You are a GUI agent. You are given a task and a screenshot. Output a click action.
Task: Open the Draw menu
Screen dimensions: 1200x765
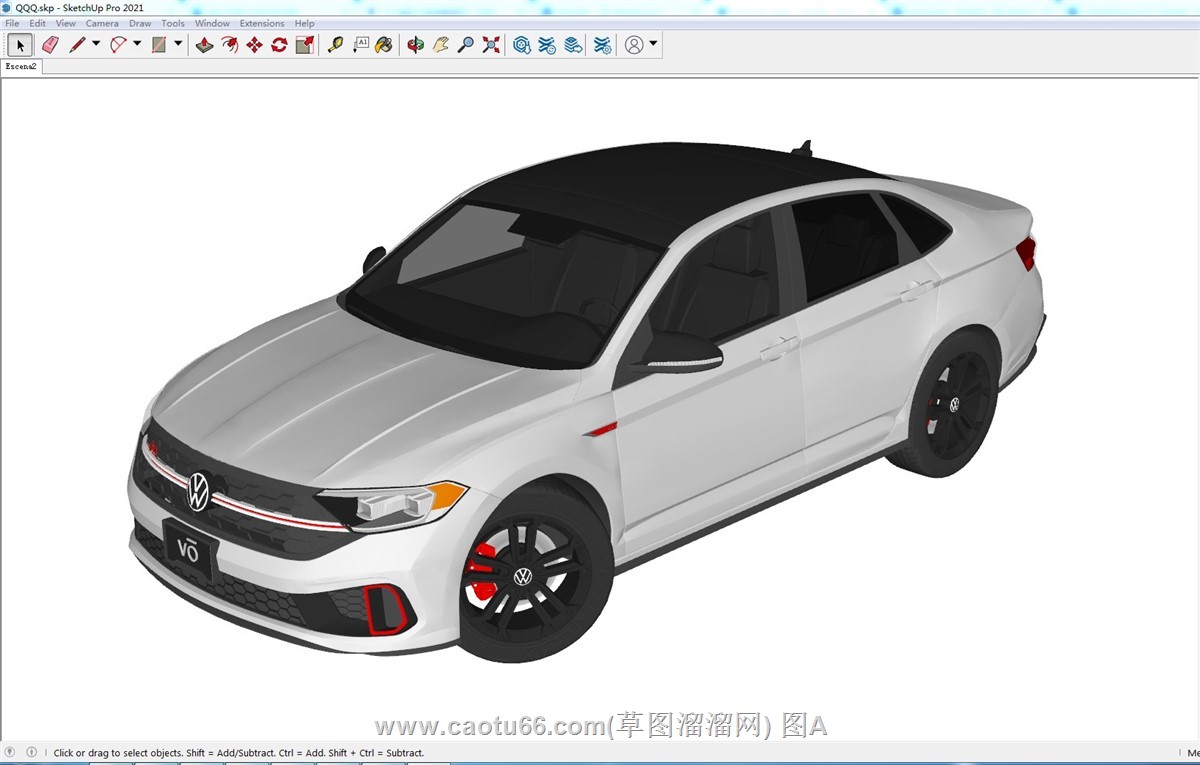click(x=140, y=23)
